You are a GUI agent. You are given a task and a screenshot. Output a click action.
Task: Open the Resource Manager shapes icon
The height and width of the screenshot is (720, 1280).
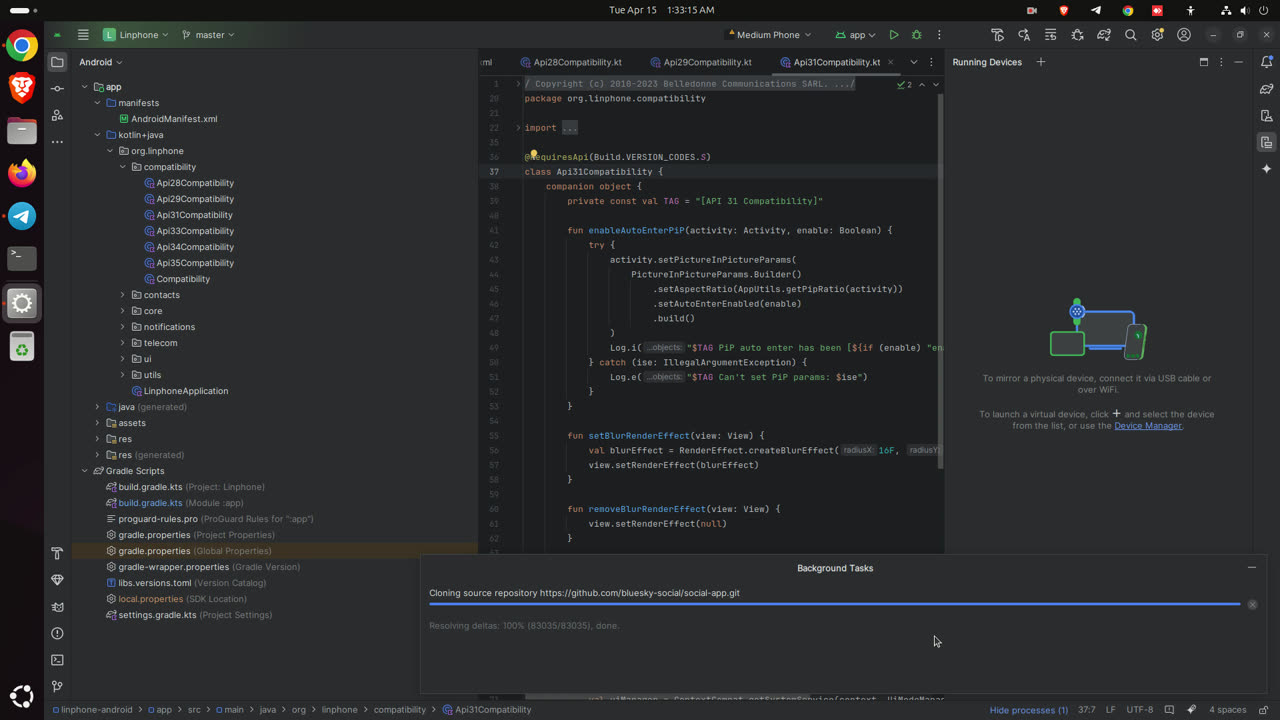tap(57, 115)
